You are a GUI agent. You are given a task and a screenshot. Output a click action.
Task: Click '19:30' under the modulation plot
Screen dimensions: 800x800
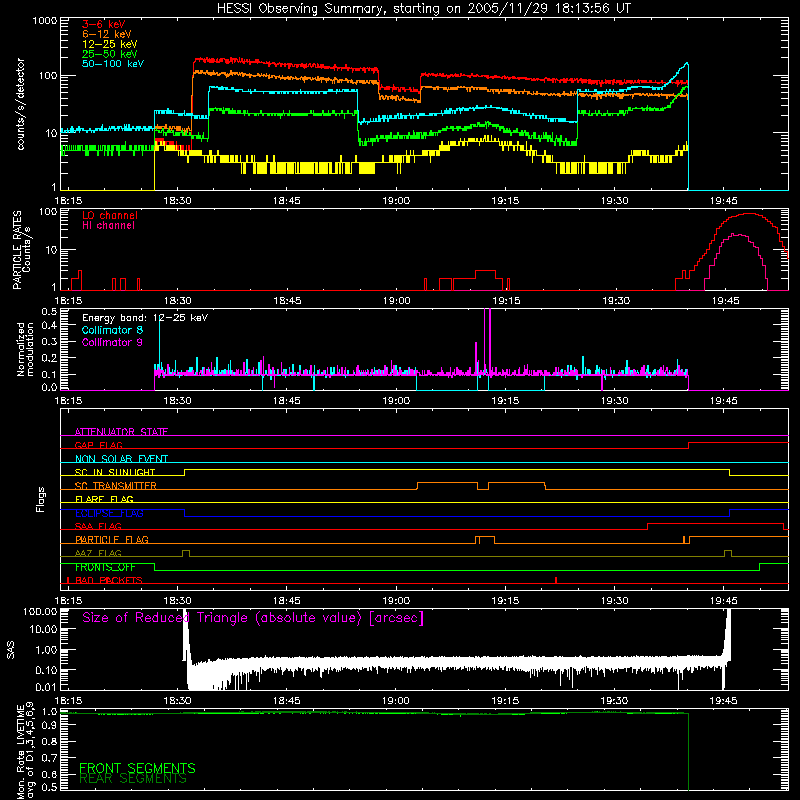(x=614, y=401)
